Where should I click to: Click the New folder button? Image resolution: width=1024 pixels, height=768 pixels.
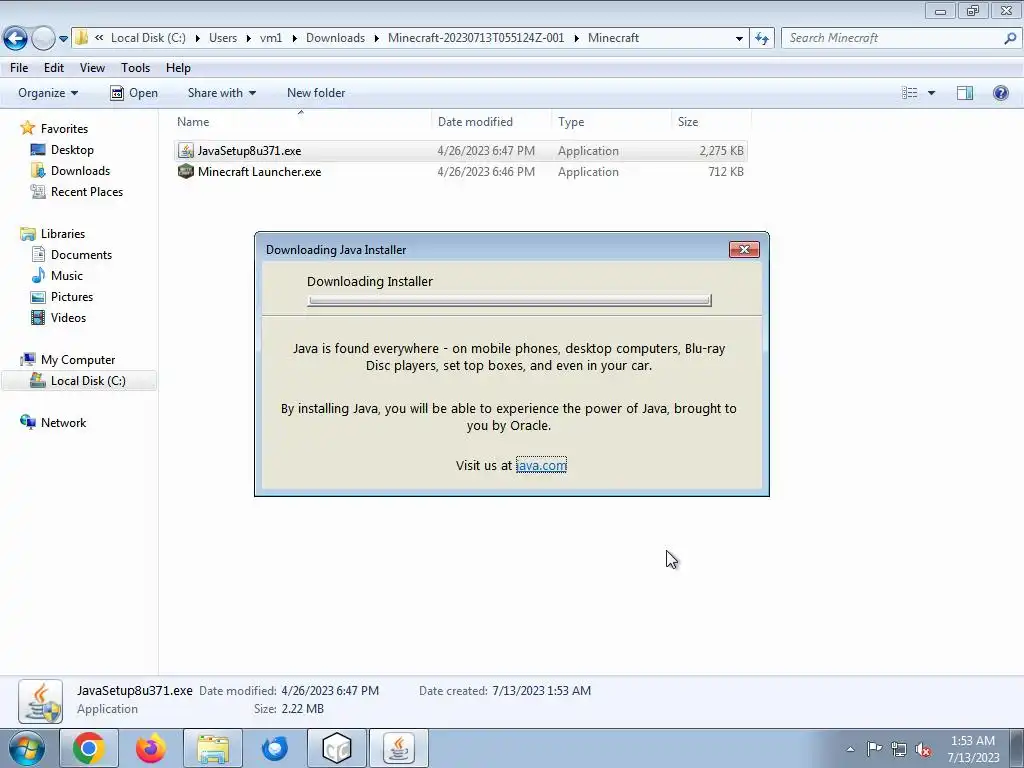pyautogui.click(x=316, y=93)
